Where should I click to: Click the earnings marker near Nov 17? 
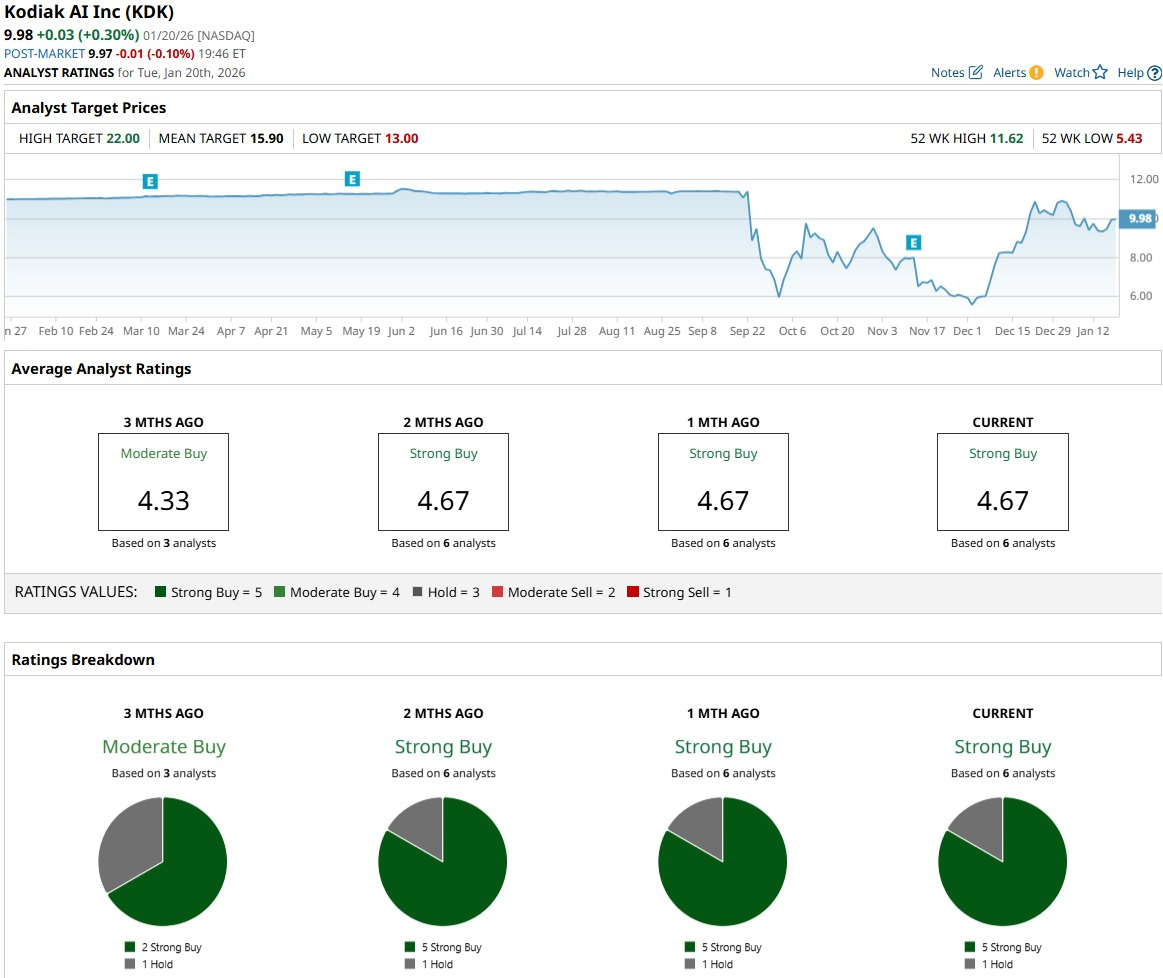coord(913,242)
